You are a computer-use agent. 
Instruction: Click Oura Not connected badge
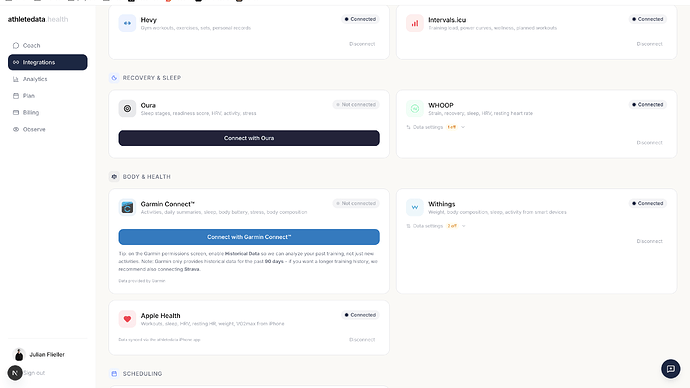coord(356,105)
